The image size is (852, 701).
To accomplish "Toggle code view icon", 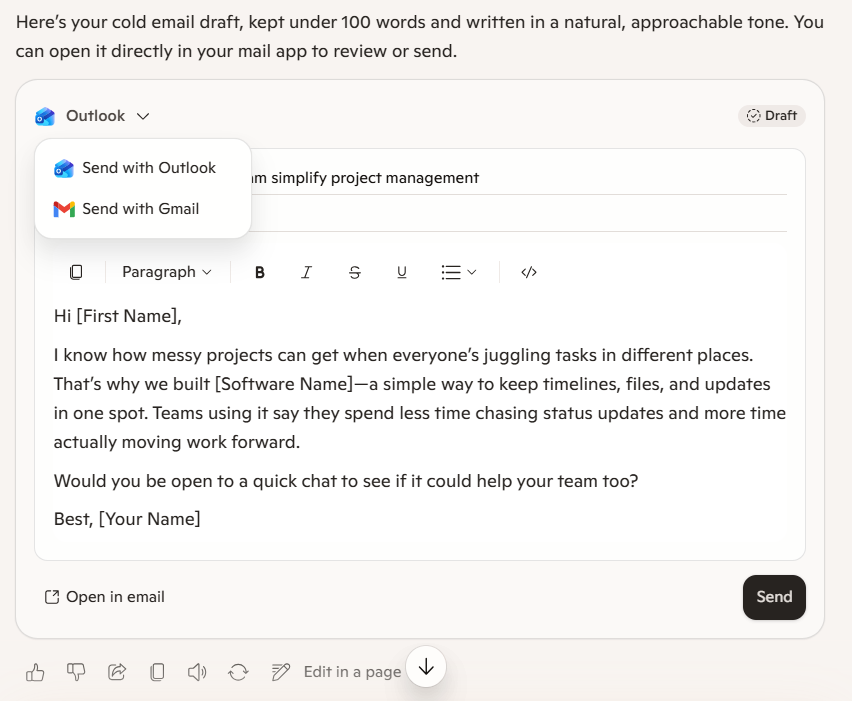I will click(x=529, y=272).
